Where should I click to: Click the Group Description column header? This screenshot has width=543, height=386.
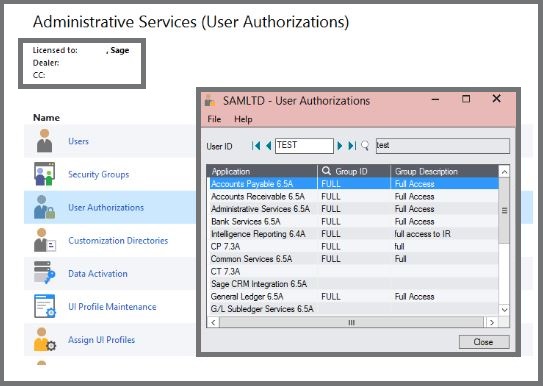click(x=445, y=171)
